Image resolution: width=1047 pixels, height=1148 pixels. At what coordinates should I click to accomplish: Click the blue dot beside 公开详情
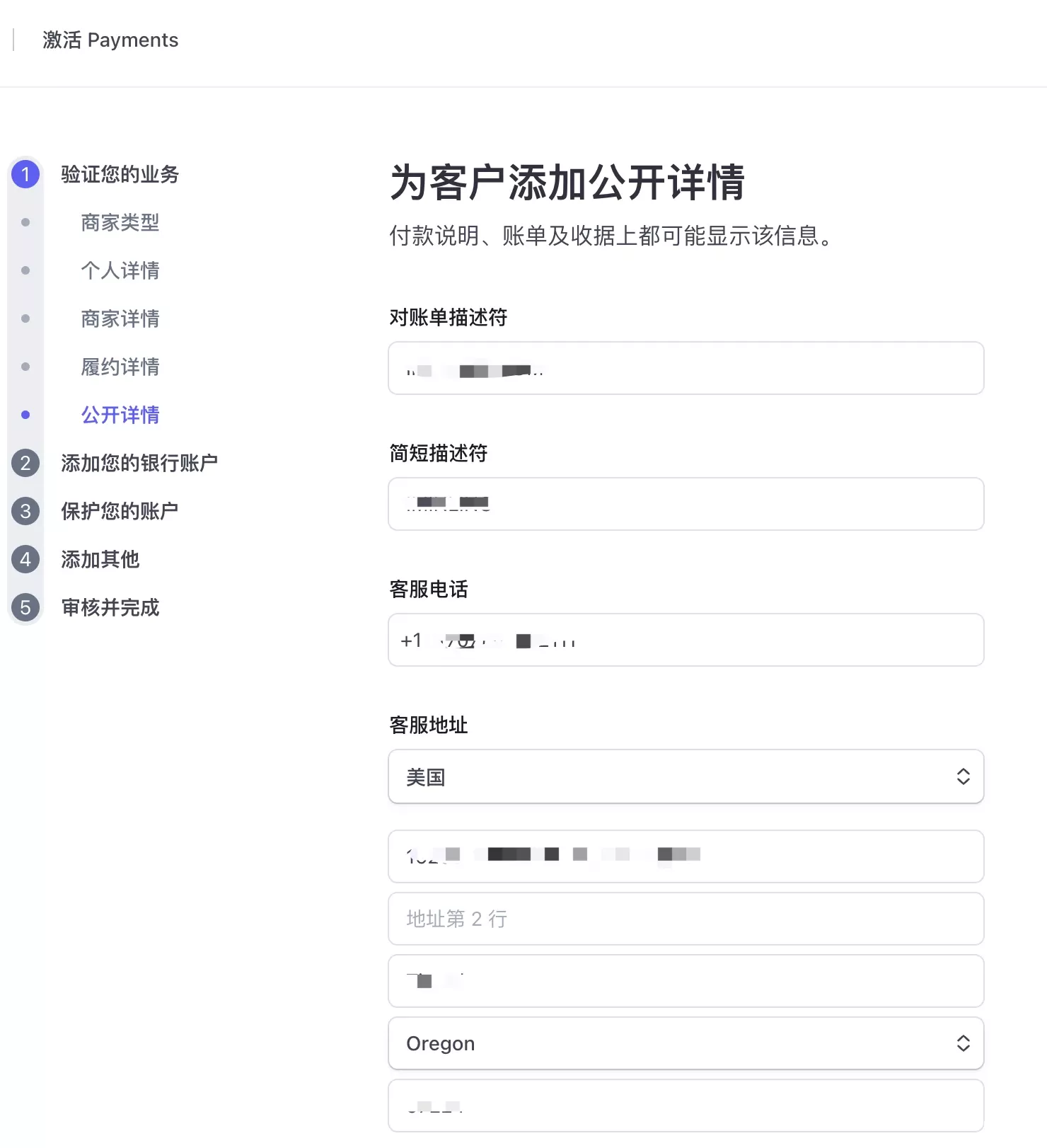25,415
